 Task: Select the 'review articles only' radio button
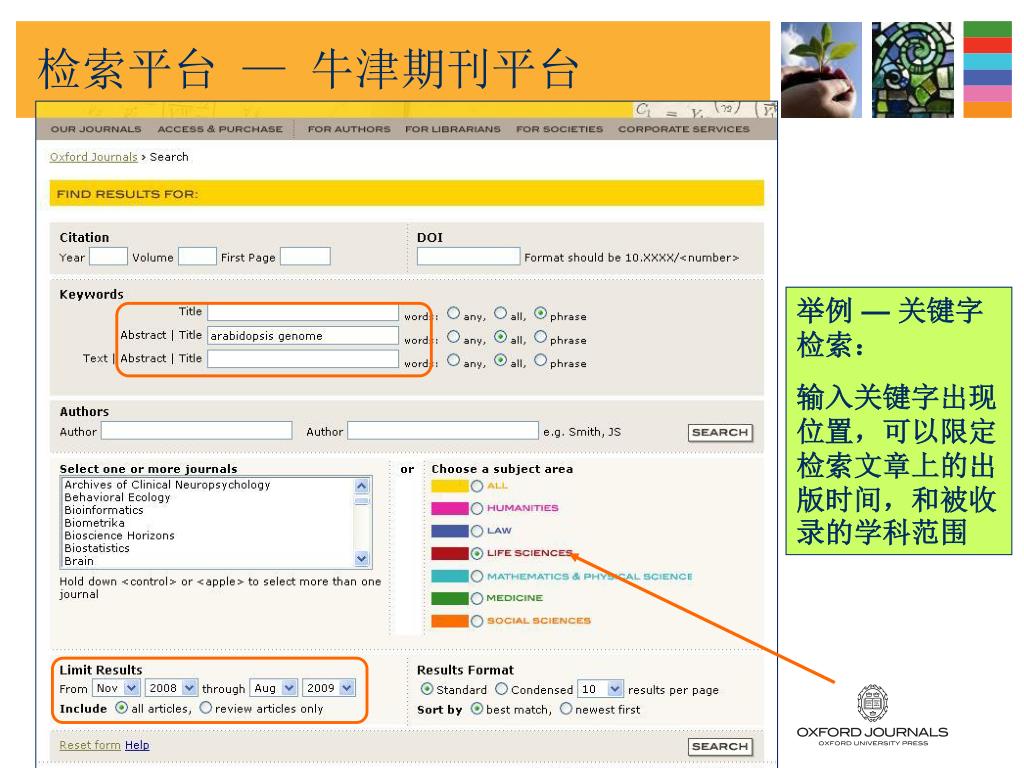[206, 708]
